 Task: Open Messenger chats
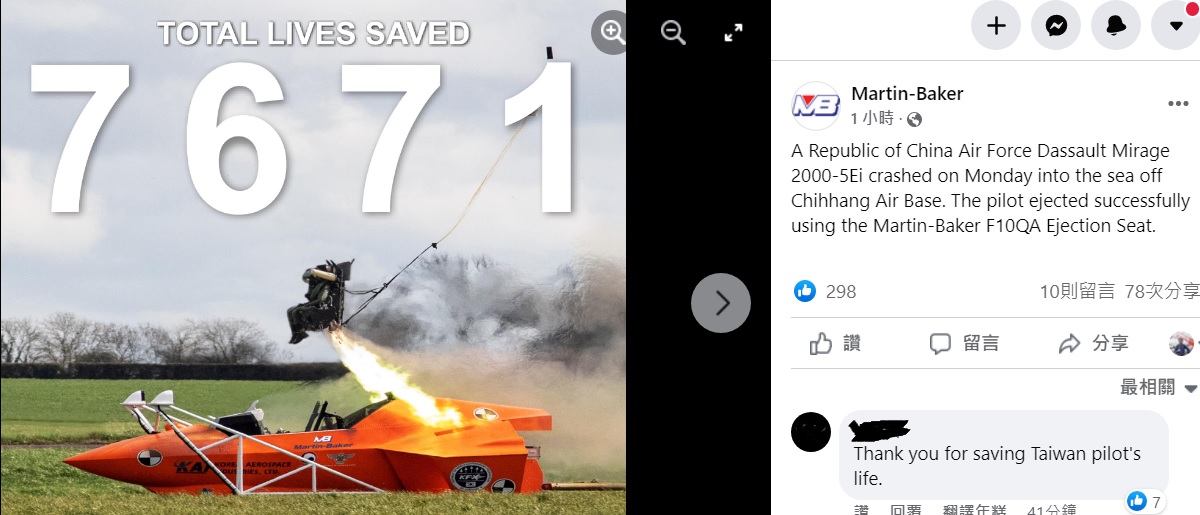(x=1056, y=26)
